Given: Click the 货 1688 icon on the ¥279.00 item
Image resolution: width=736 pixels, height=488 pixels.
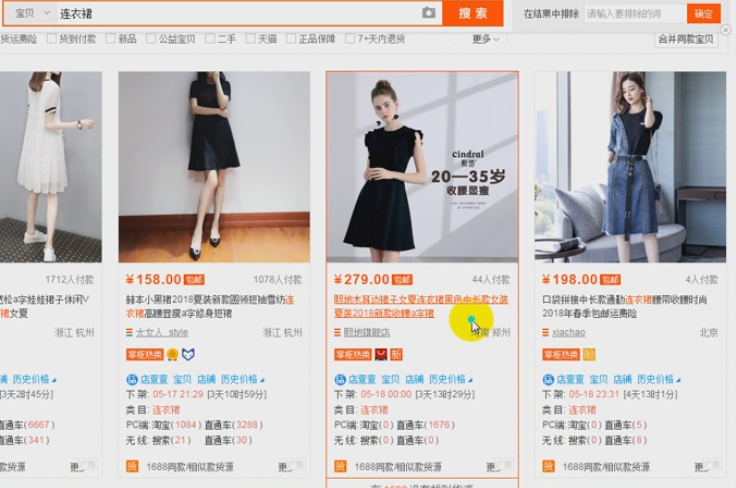Looking at the screenshot, I should coord(340,466).
